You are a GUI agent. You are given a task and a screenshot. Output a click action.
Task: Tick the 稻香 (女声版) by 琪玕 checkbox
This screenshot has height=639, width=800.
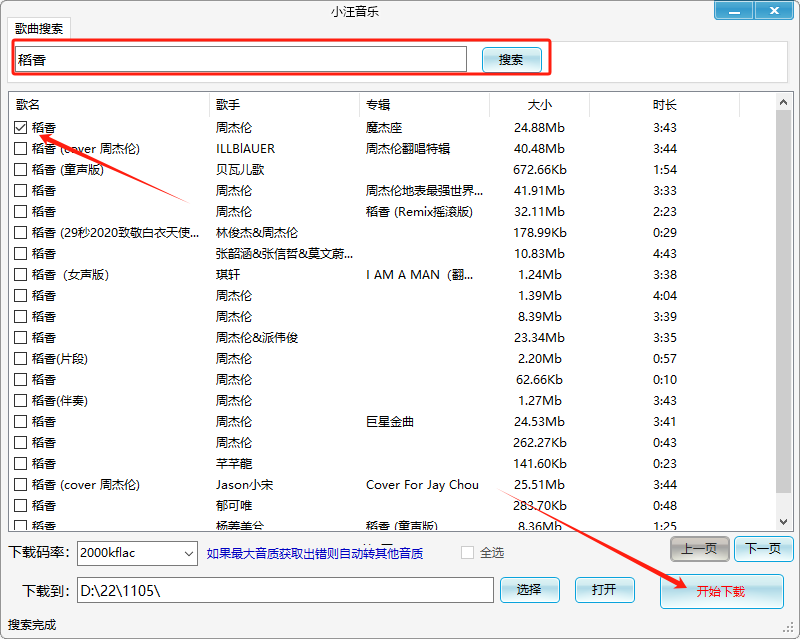pyautogui.click(x=21, y=275)
